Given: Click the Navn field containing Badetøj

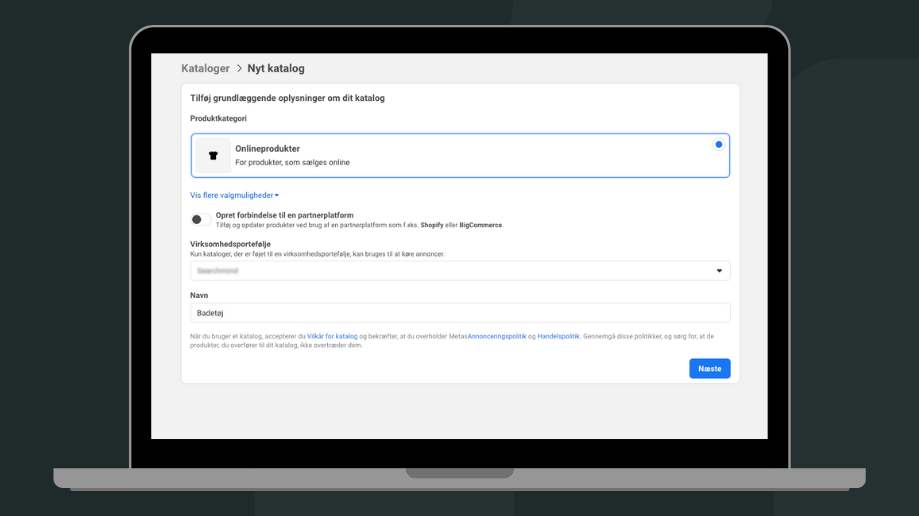Looking at the screenshot, I should 460,313.
